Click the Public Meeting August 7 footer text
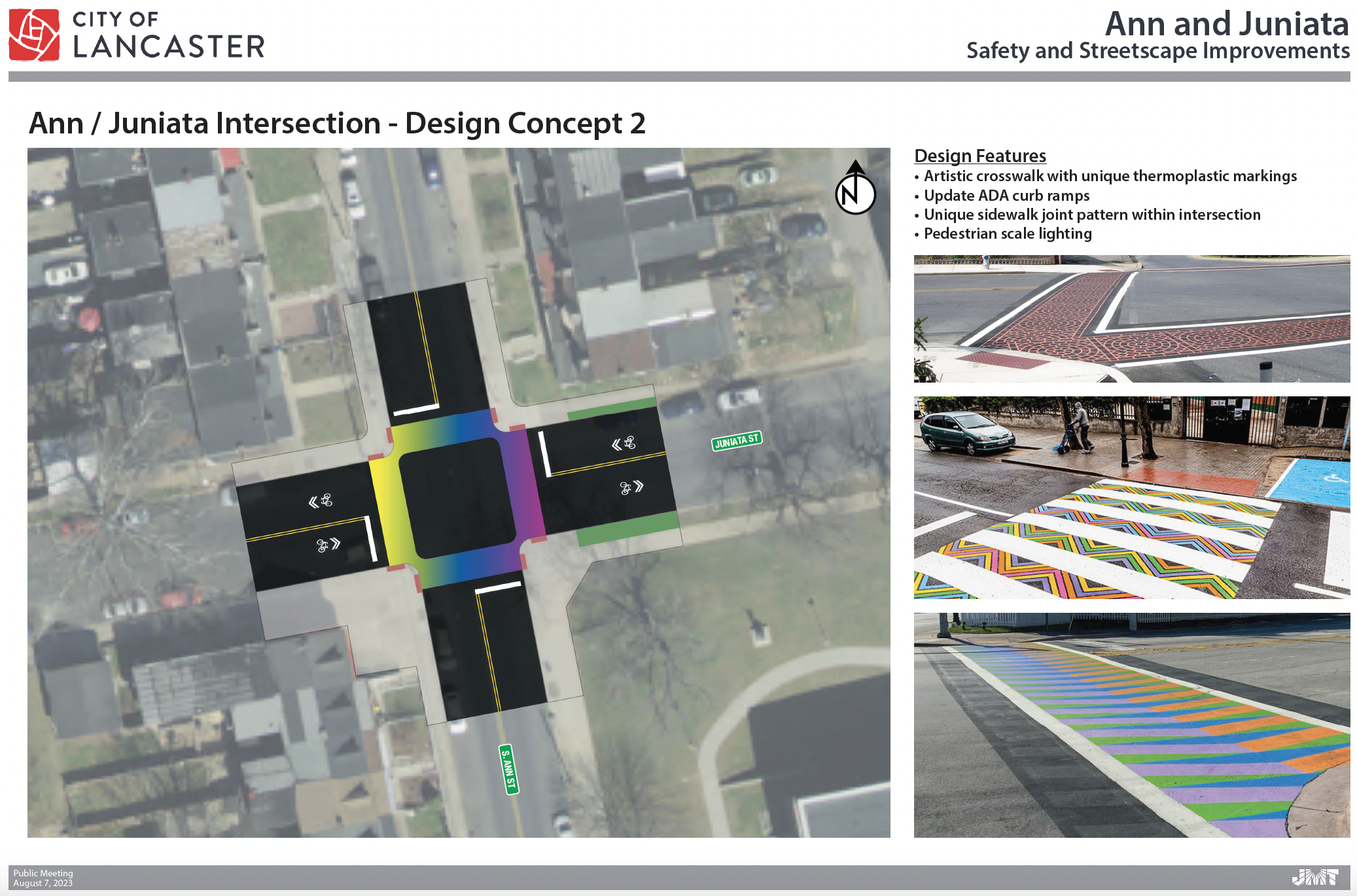The height and width of the screenshot is (896, 1357). pos(43,877)
